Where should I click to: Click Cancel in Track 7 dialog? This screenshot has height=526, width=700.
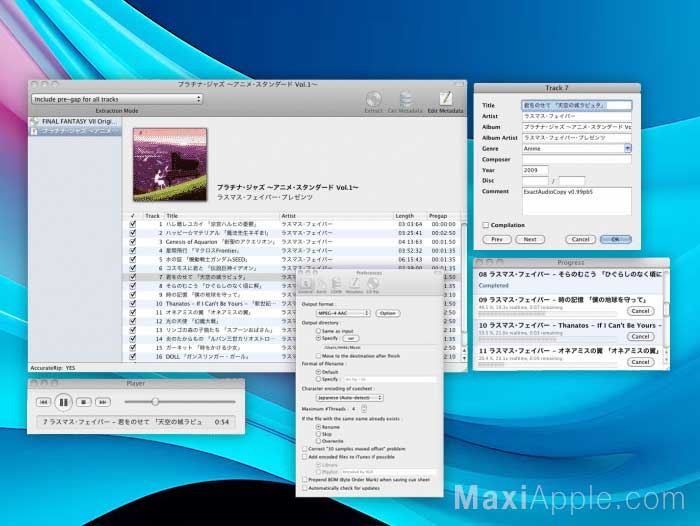pos(580,239)
